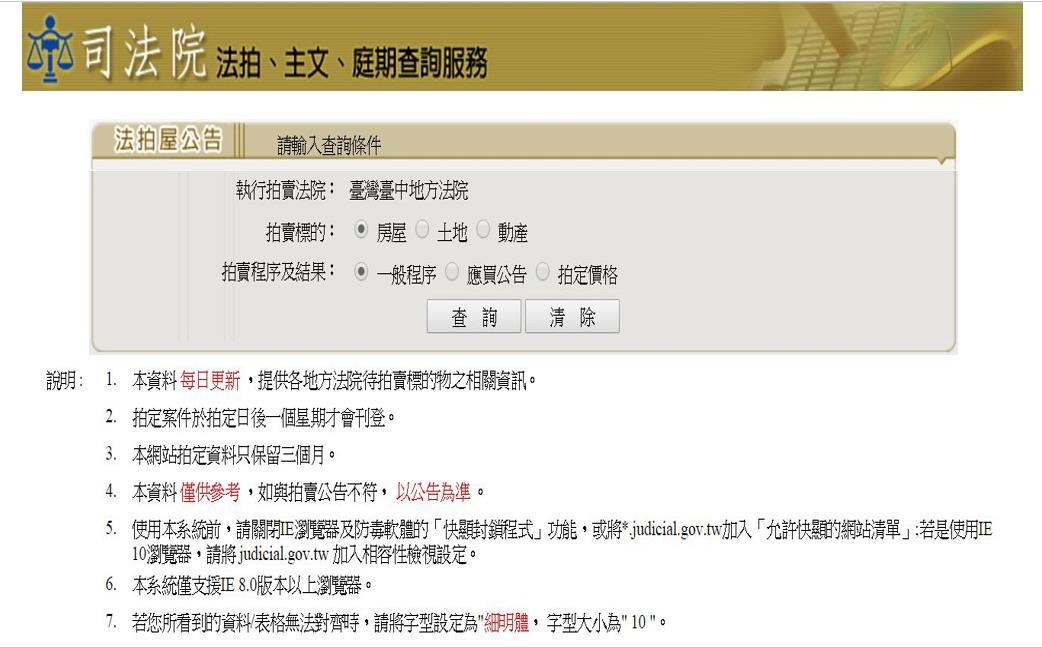Click the 法拍、主文、庭期查詢服務 heading
1042x648 pixels.
pos(352,65)
